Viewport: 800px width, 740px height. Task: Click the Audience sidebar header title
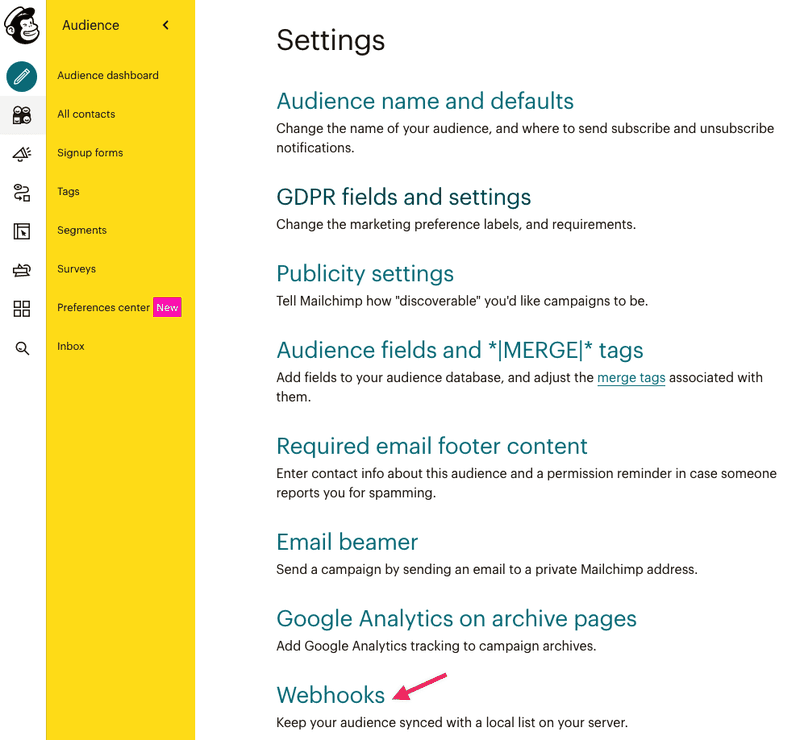coord(91,25)
